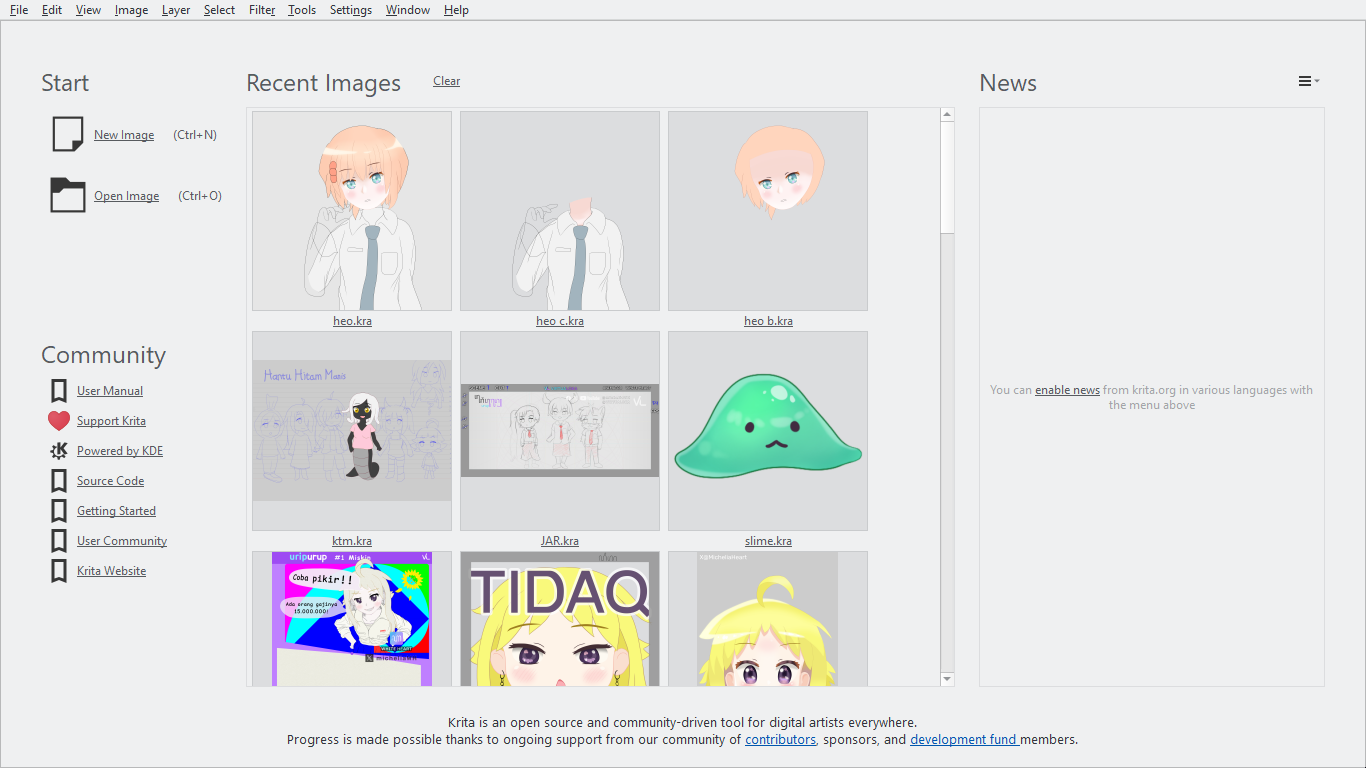1366x768 pixels.
Task: Open the slime.kra thumbnail
Action: click(768, 431)
